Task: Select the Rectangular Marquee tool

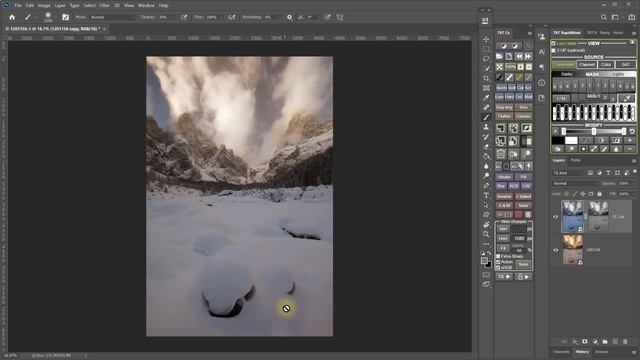Action: point(486,49)
